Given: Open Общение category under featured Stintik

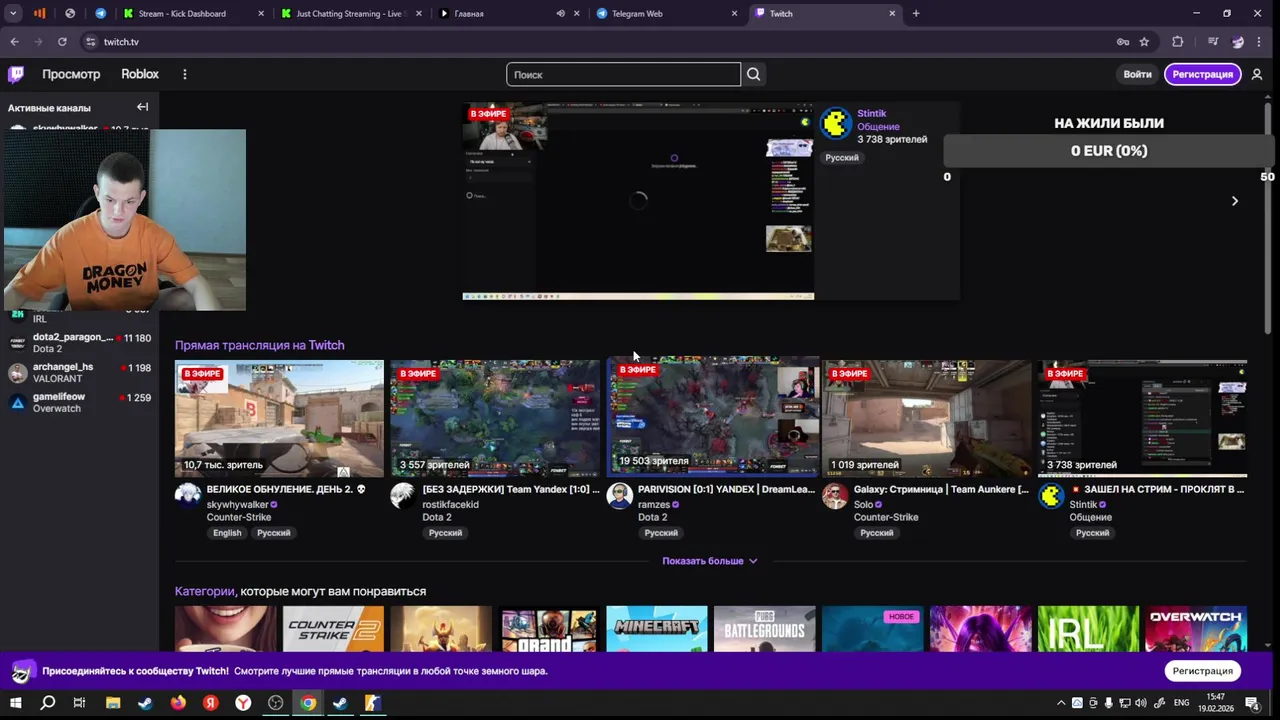Looking at the screenshot, I should 878,127.
